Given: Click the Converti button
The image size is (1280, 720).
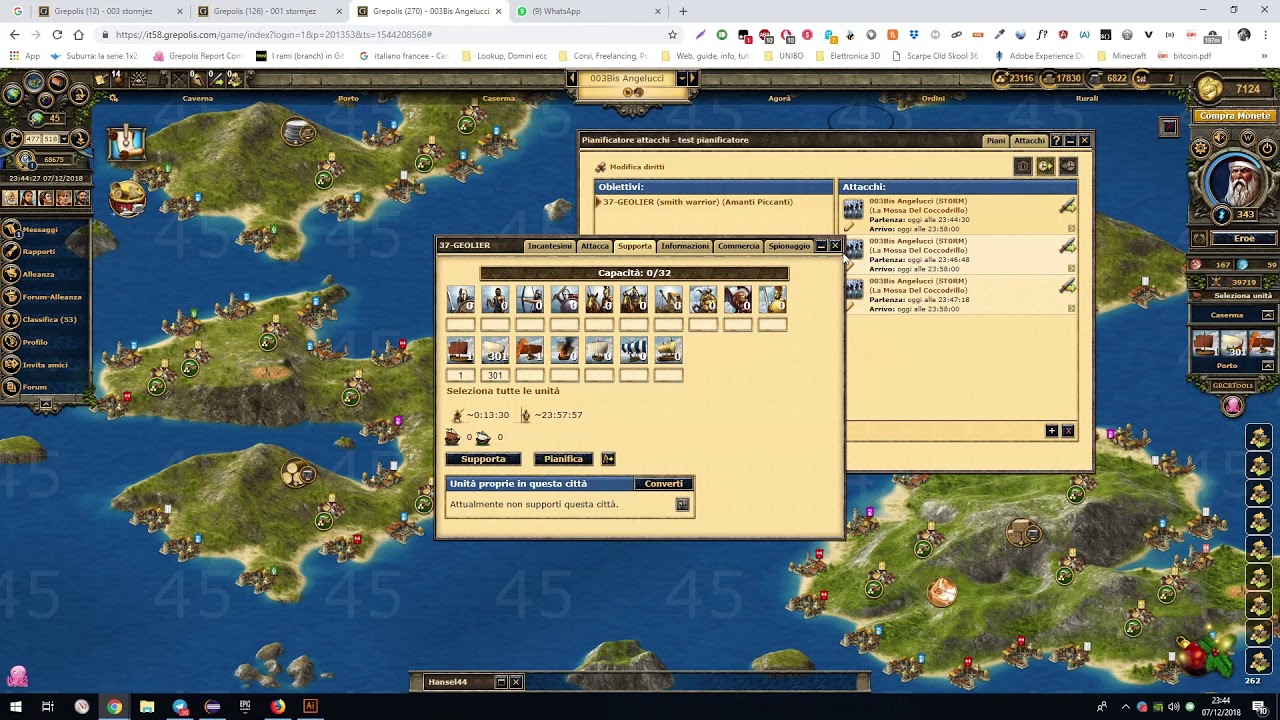Looking at the screenshot, I should pos(664,484).
